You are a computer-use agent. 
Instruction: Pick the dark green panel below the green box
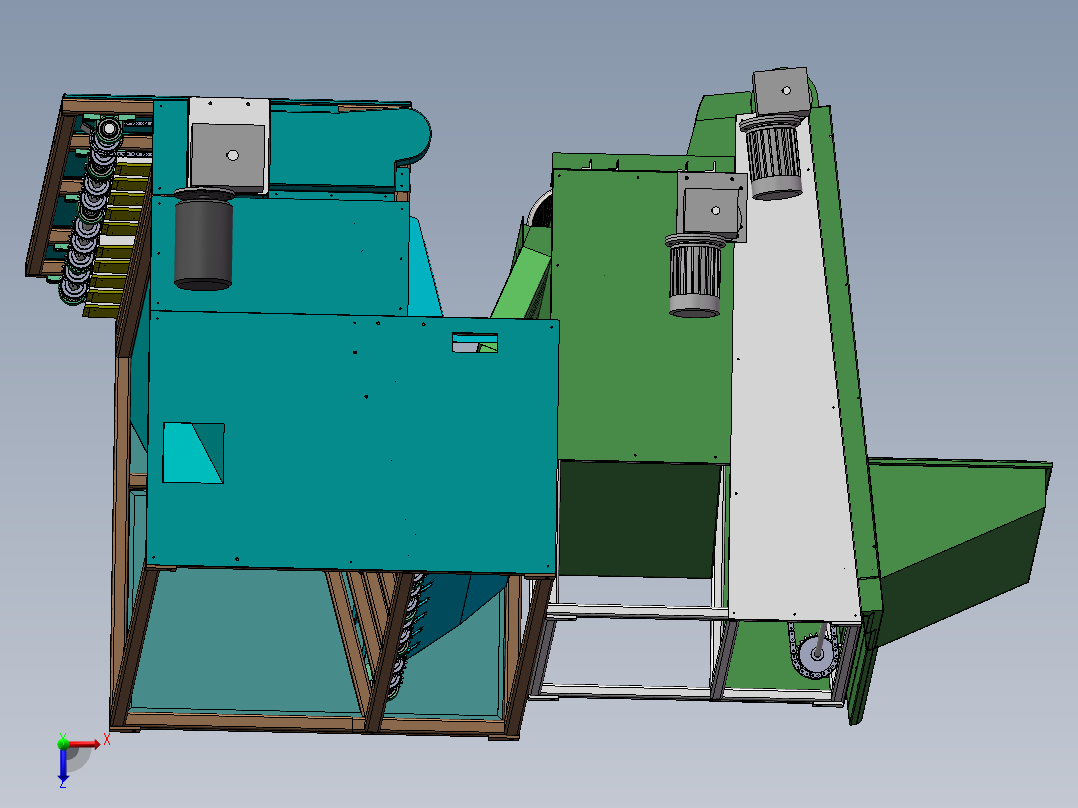pyautogui.click(x=639, y=519)
